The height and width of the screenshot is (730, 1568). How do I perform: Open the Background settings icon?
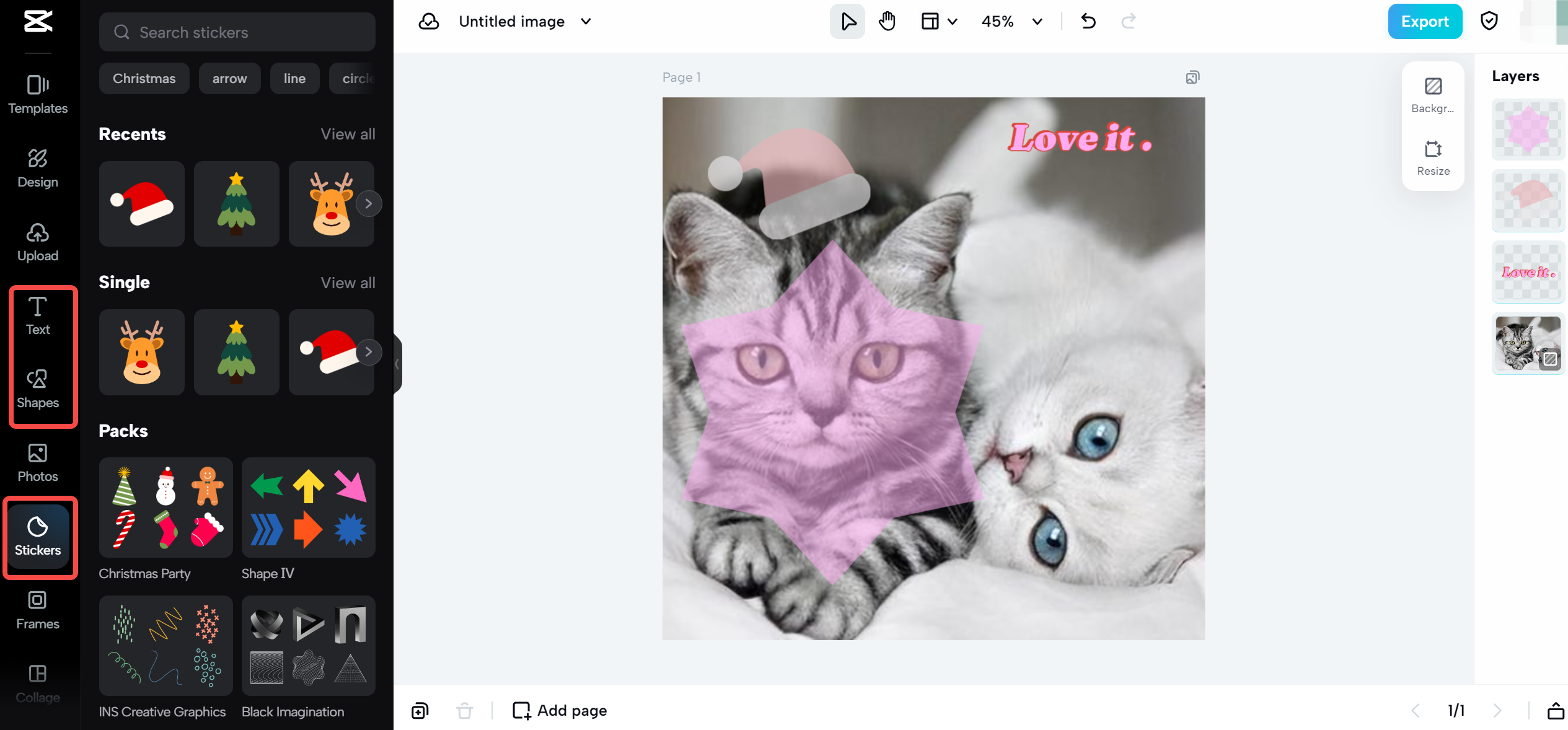1433,94
